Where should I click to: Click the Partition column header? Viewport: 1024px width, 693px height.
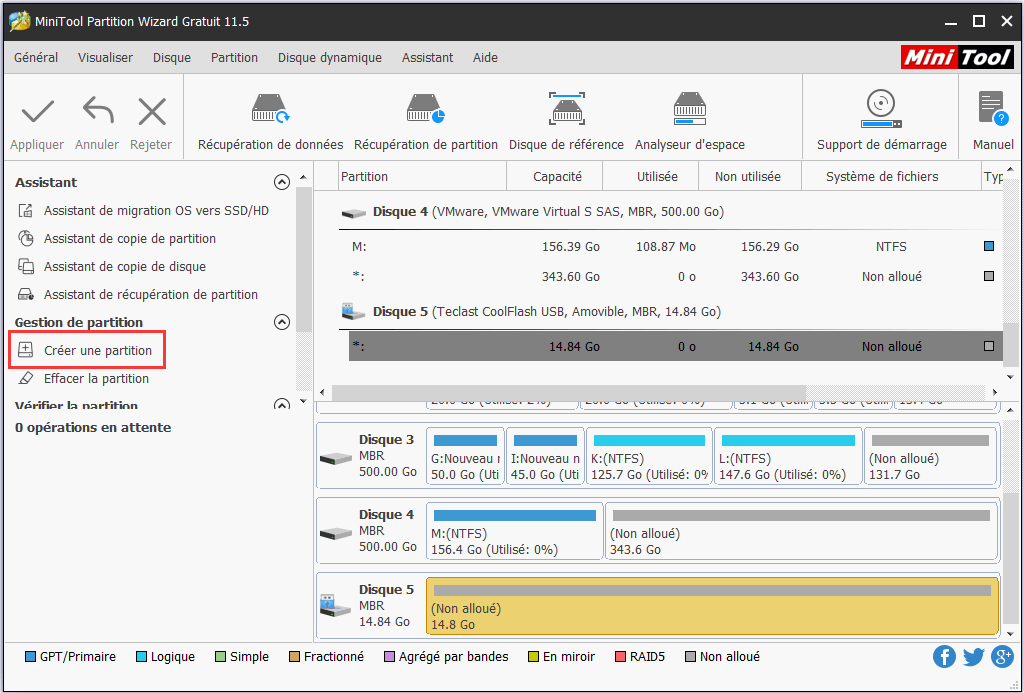(x=423, y=176)
